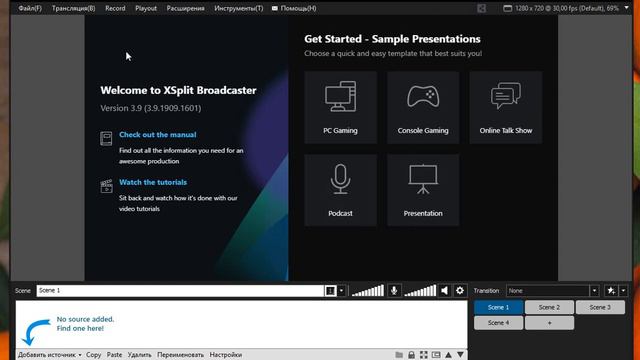Lock the source with padlock icon

[x=411, y=355]
